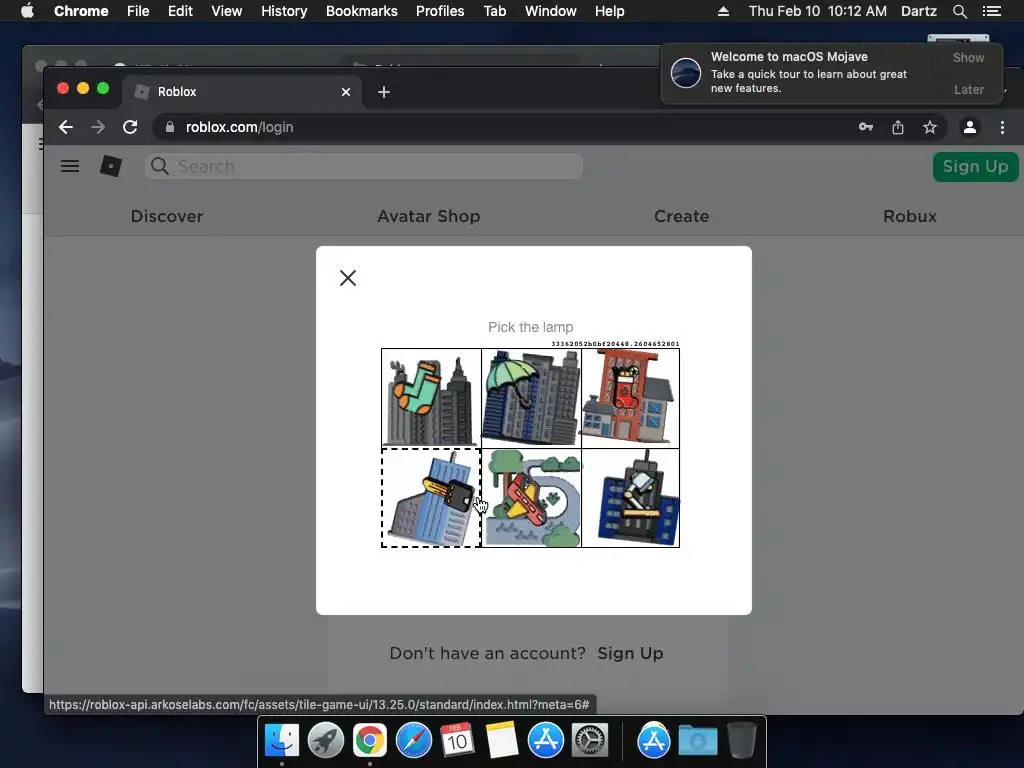Open Notification Center list icon

(992, 11)
